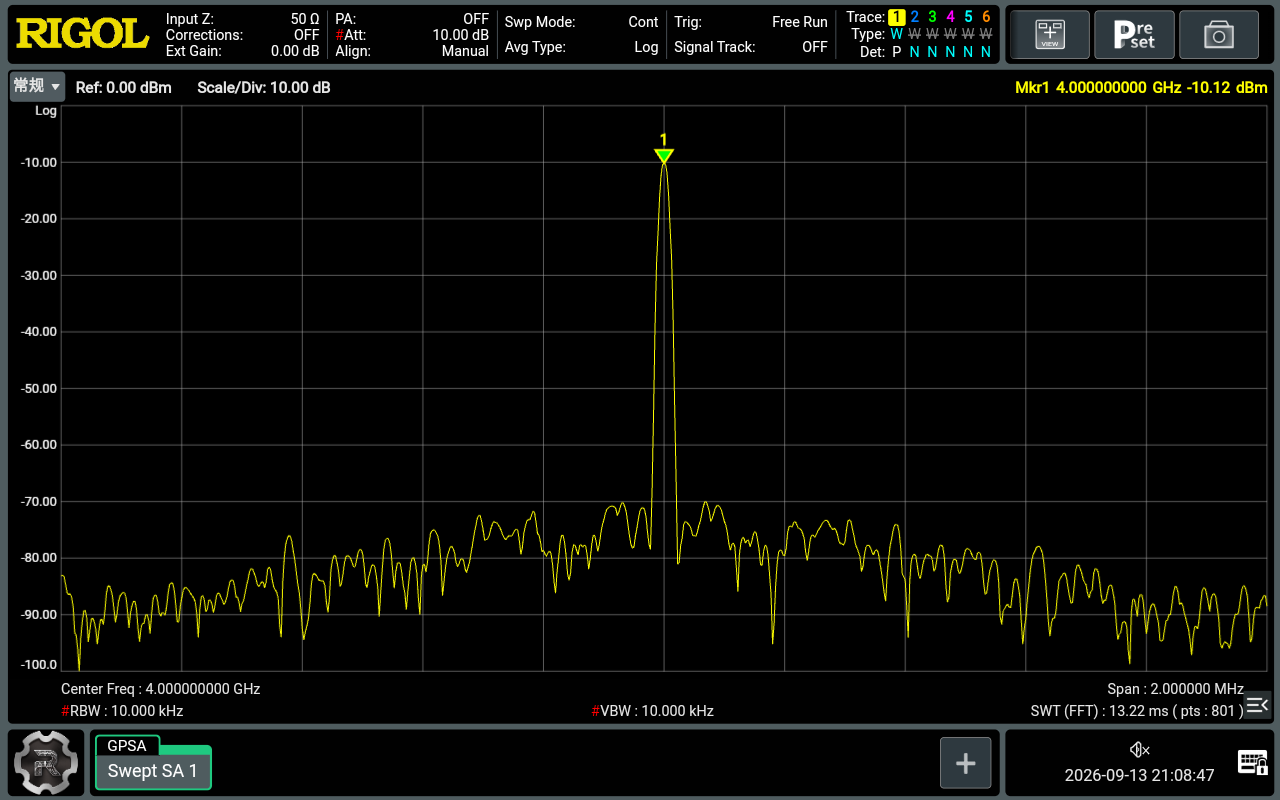Image resolution: width=1280 pixels, height=800 pixels.
Task: Open the keyboard lock icon
Action: (1252, 763)
